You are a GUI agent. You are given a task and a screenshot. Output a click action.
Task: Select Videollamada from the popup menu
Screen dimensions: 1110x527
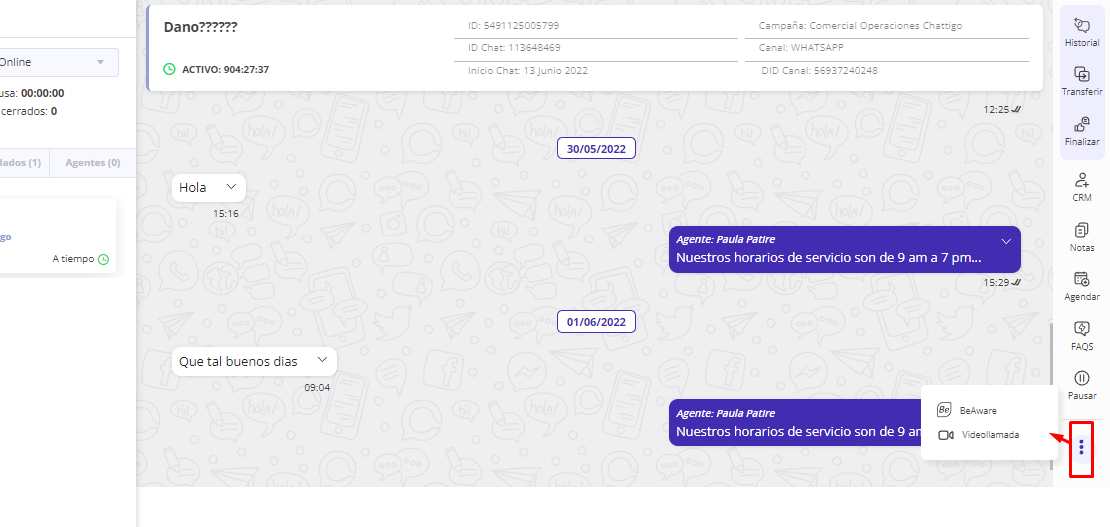coord(990,435)
